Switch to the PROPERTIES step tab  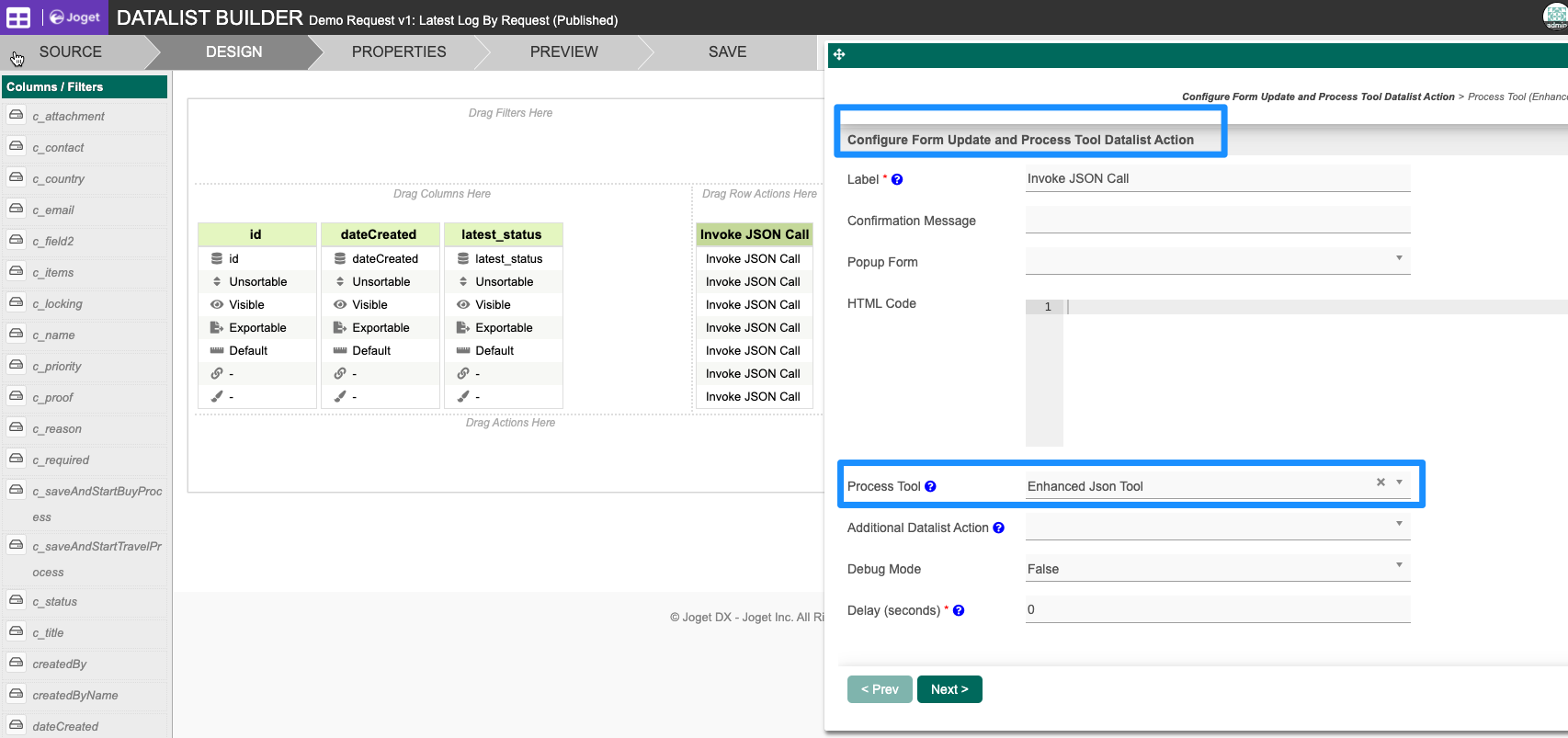399,52
